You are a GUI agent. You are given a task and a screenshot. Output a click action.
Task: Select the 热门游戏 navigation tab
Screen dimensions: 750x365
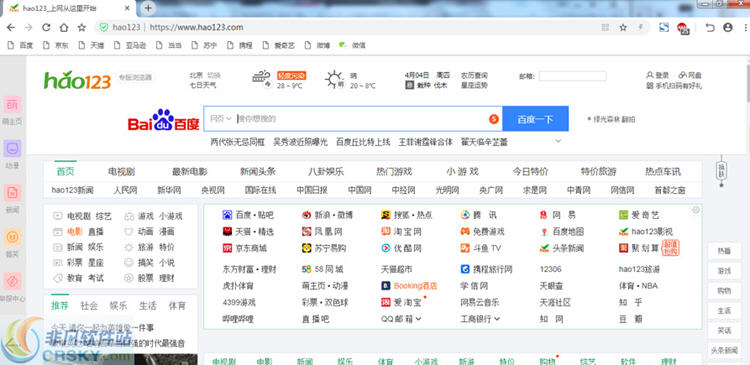click(x=394, y=172)
